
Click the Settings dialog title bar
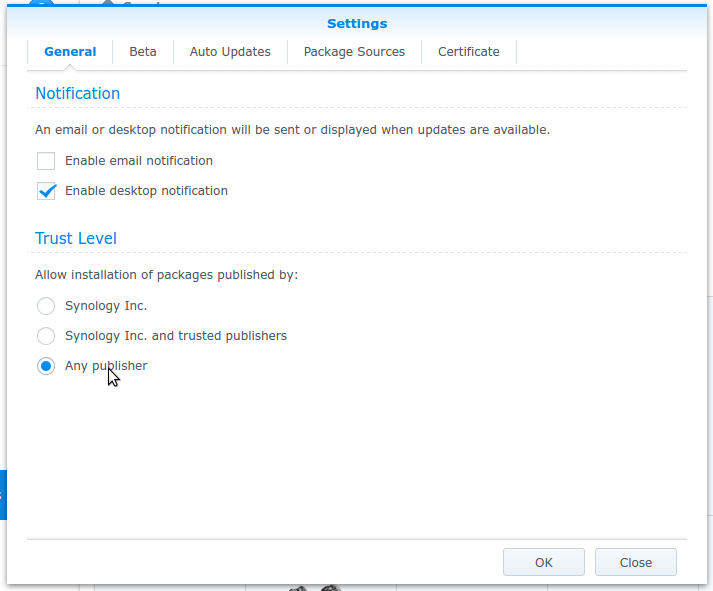click(357, 24)
